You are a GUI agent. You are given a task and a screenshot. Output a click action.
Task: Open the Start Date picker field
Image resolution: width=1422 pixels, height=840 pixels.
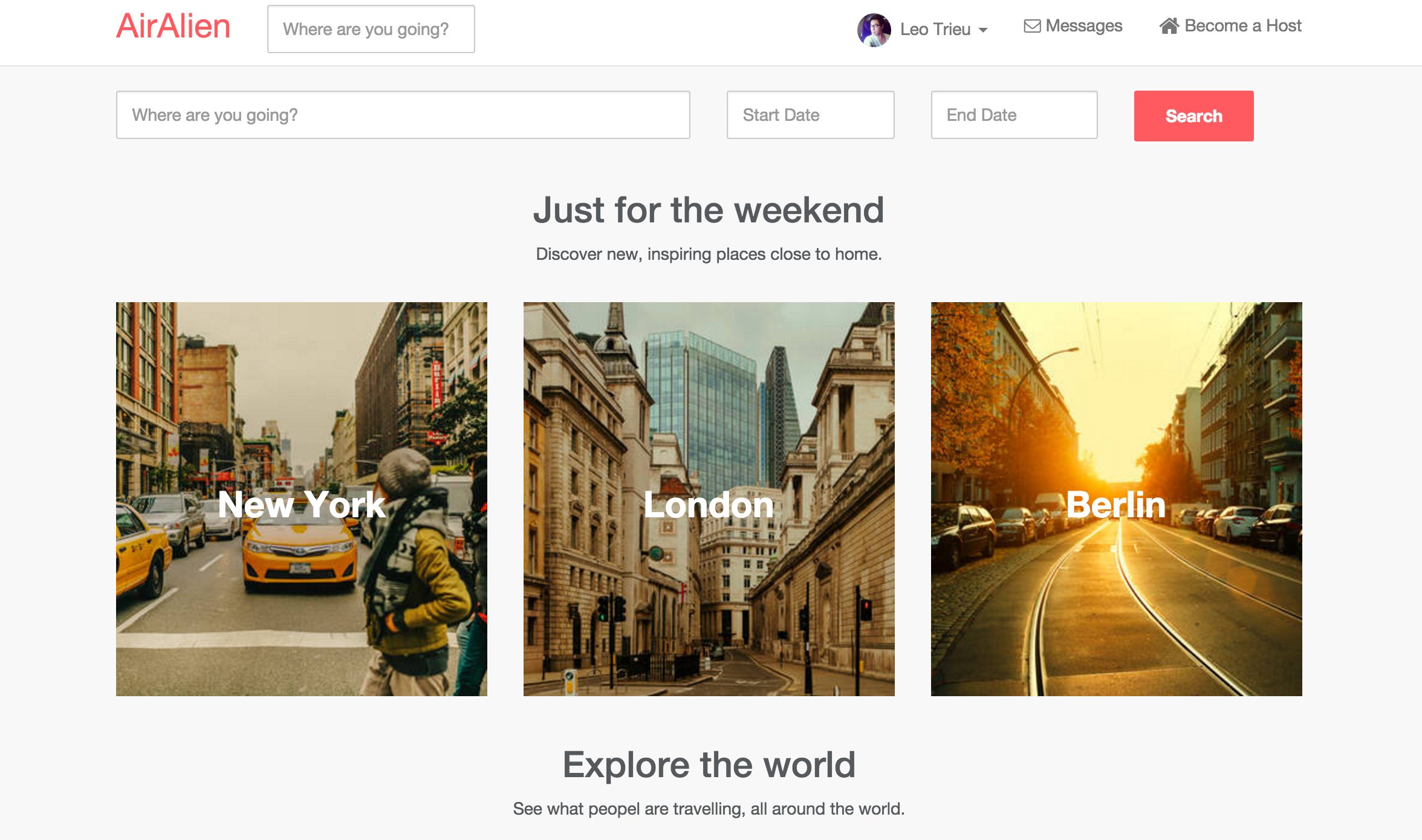810,115
